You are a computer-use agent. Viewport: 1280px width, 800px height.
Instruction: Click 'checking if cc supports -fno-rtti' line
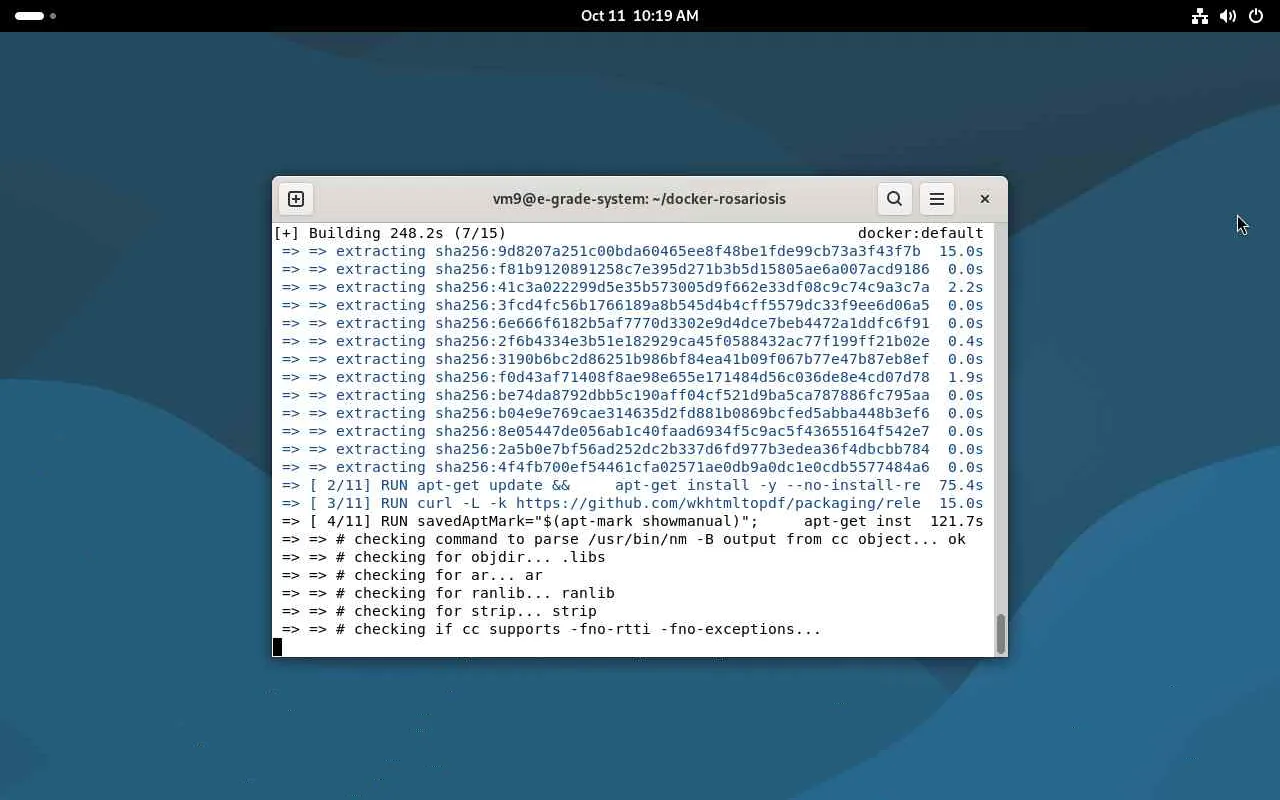pos(551,629)
